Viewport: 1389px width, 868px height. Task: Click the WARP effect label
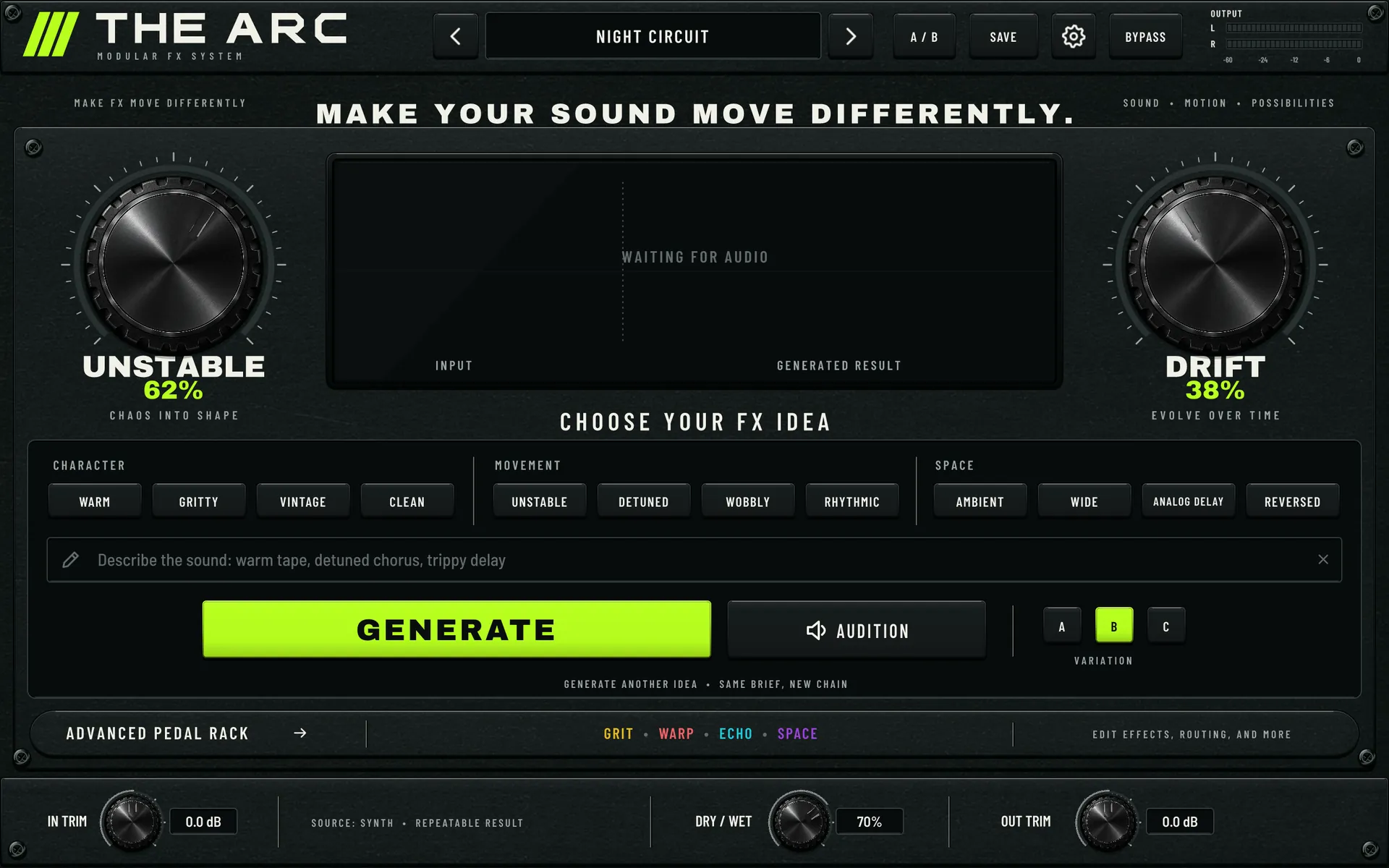click(x=676, y=733)
